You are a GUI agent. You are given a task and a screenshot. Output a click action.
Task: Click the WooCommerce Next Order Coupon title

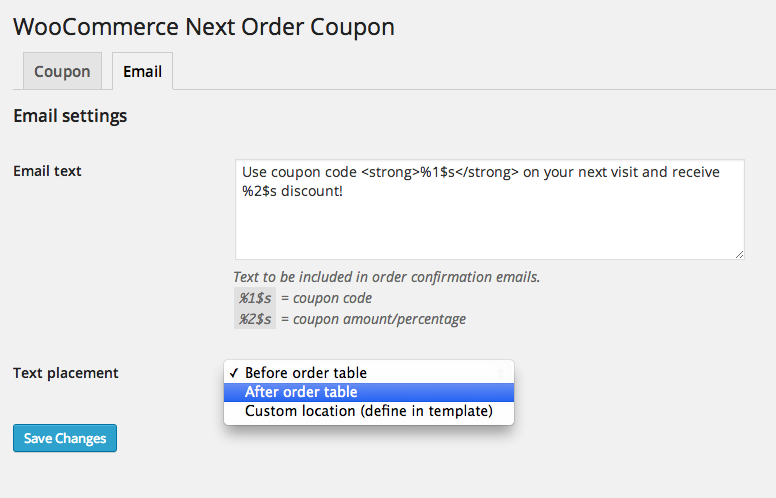tap(204, 27)
